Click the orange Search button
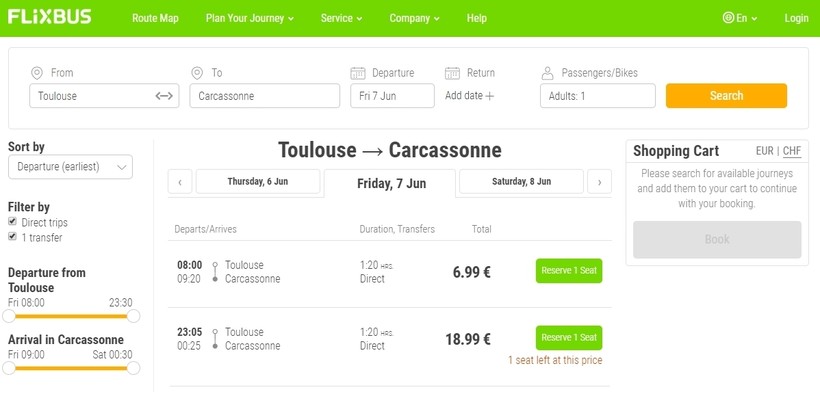820x394 pixels. click(x=726, y=96)
